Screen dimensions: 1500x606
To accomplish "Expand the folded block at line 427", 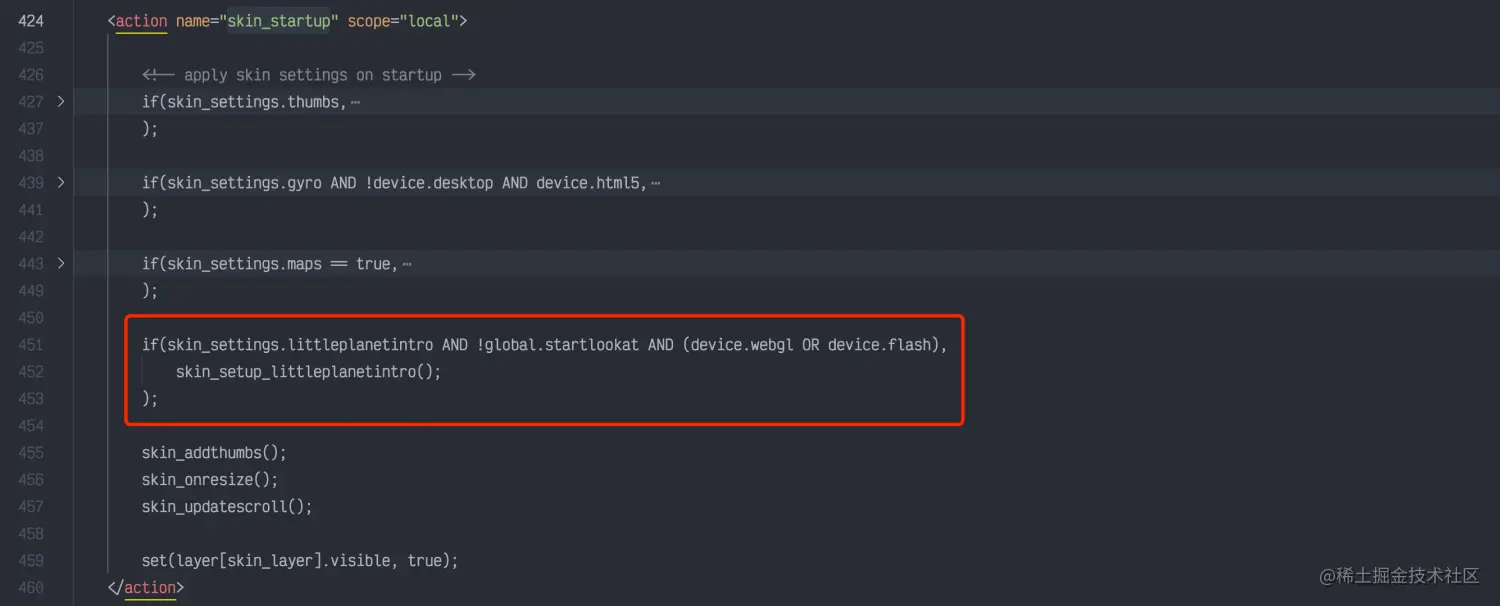I will point(61,102).
